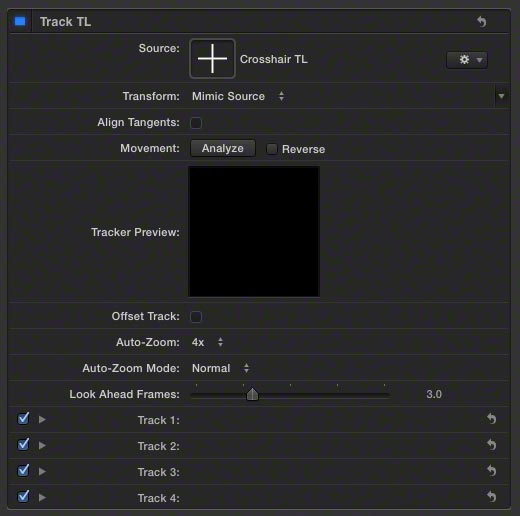Click the Look Ahead Frames label

[x=124, y=394]
